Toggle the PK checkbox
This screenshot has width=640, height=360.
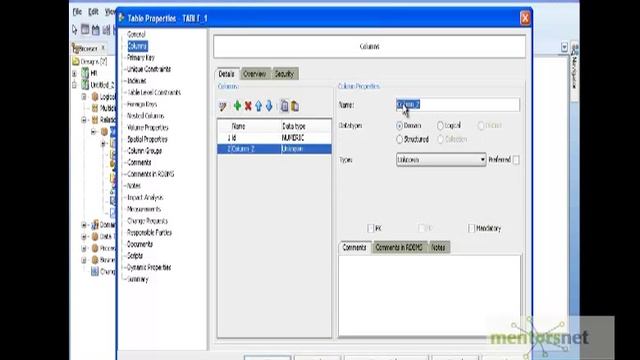(371, 228)
